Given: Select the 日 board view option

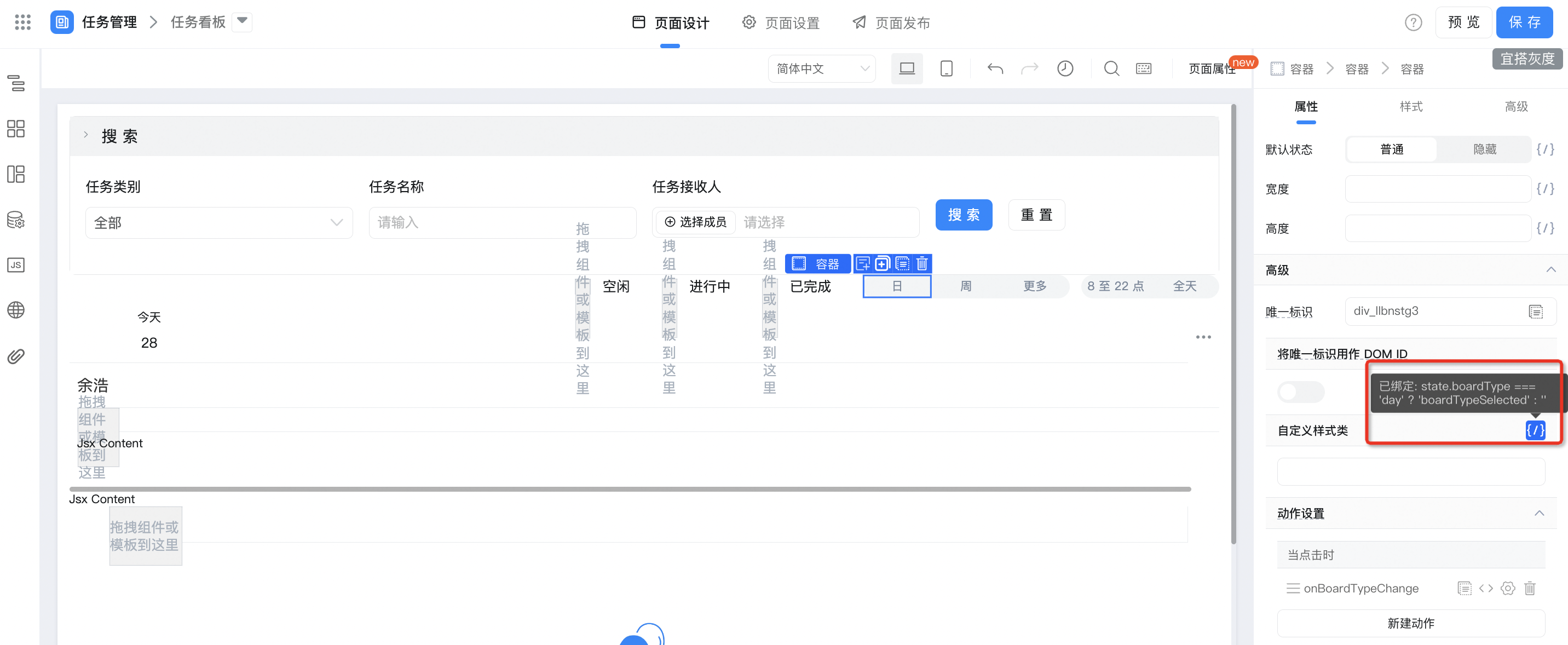Looking at the screenshot, I should coord(897,286).
